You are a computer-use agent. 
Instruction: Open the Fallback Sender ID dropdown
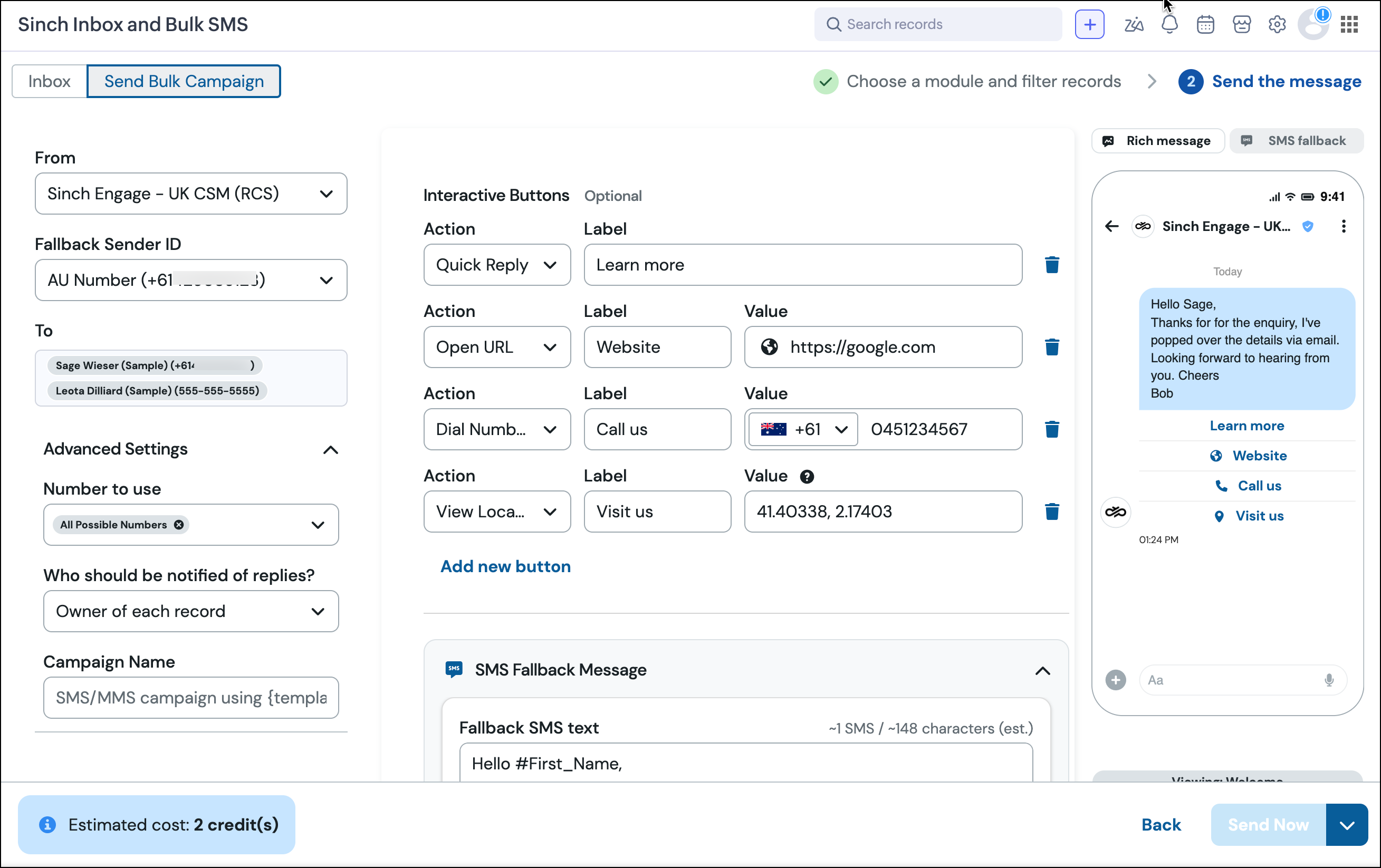click(191, 281)
